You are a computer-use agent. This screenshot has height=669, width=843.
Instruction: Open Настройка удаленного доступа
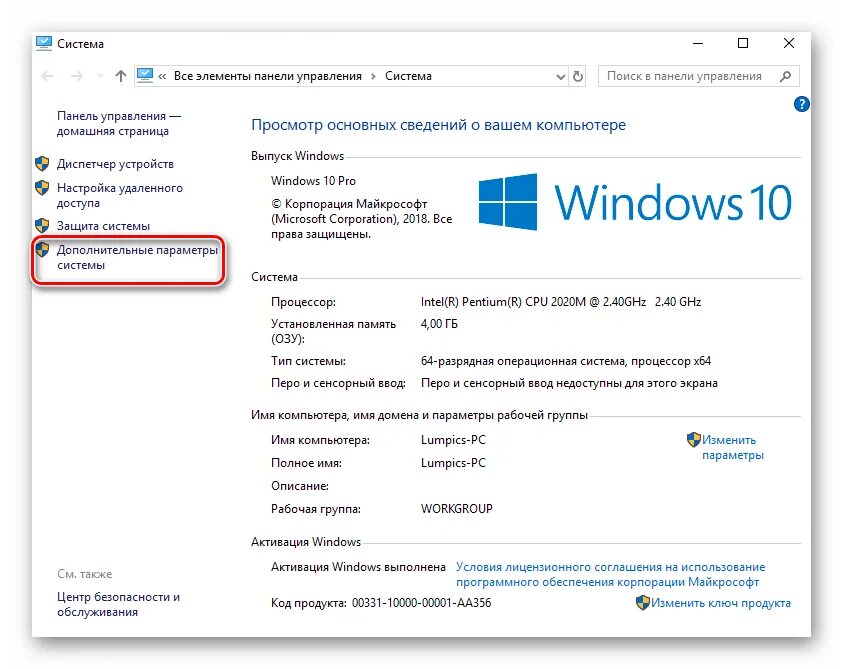click(x=119, y=195)
